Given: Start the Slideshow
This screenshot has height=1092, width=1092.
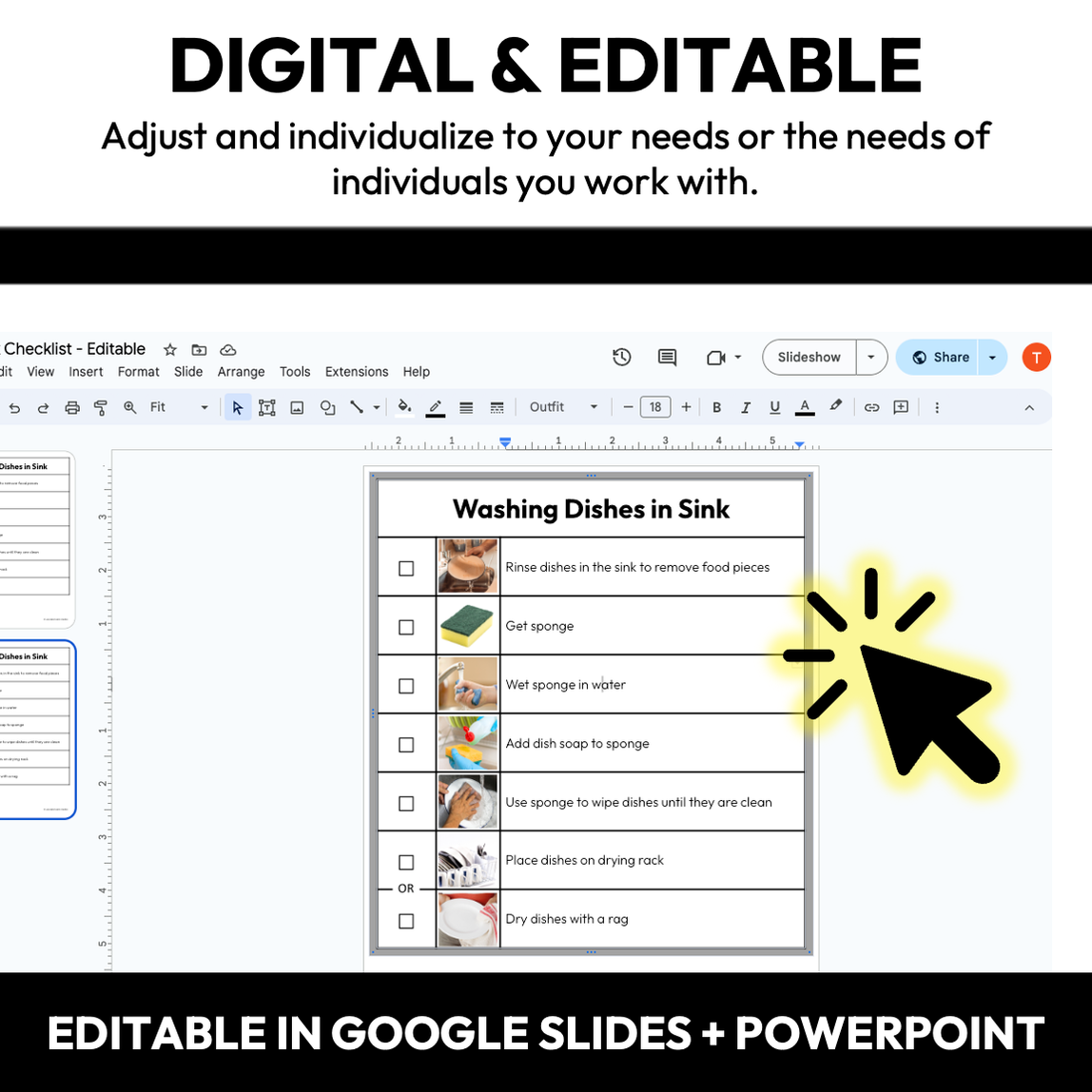Looking at the screenshot, I should click(809, 358).
